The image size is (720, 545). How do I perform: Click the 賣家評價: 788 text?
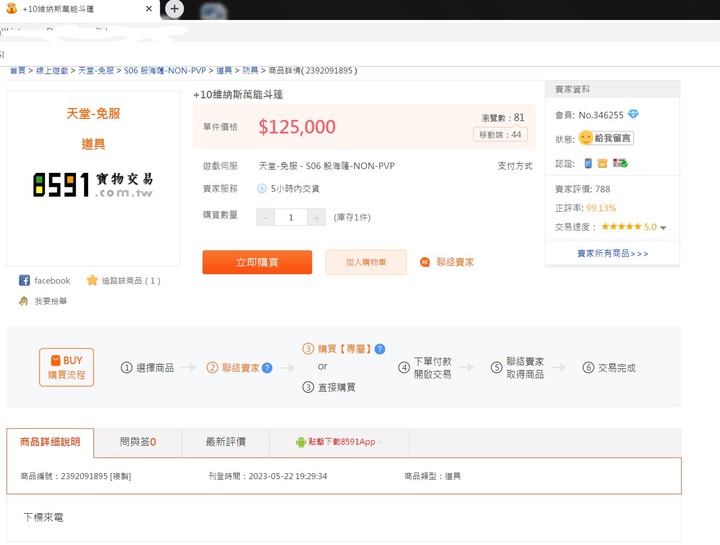582,189
